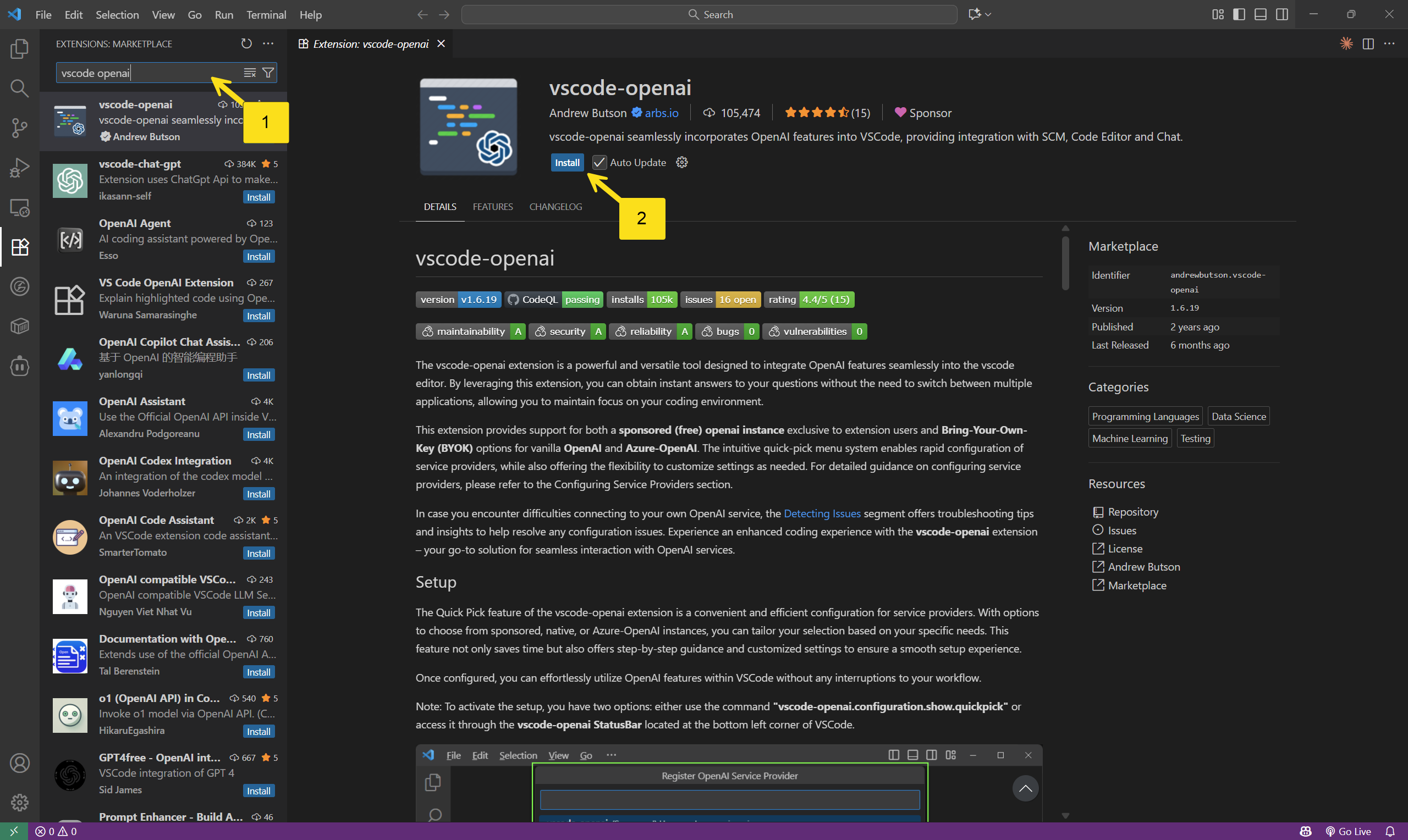Image resolution: width=1408 pixels, height=840 pixels.
Task: Click the scroll-to-top arrow button
Action: [x=1025, y=788]
